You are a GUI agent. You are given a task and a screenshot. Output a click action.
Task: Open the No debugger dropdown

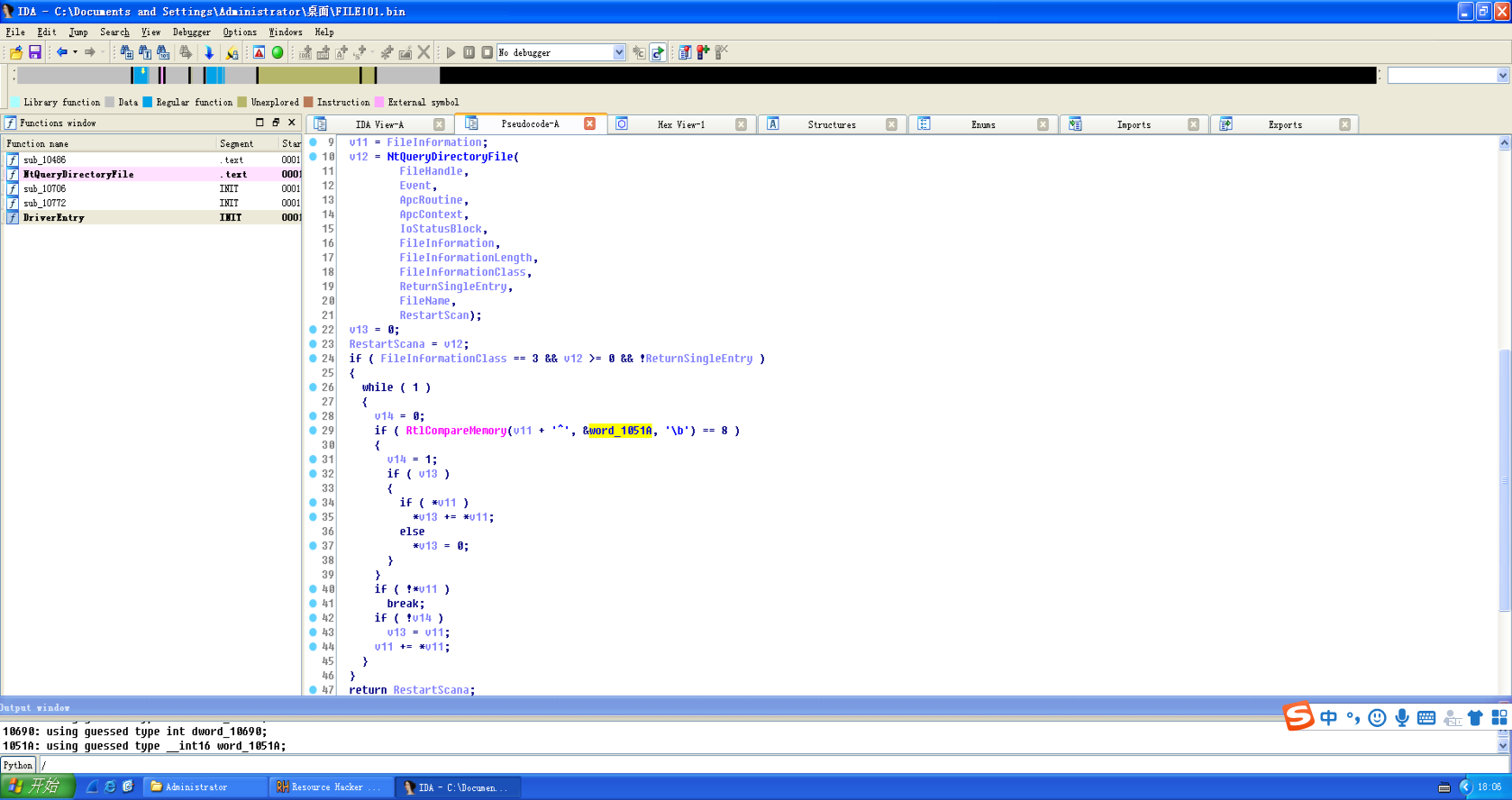coord(619,52)
